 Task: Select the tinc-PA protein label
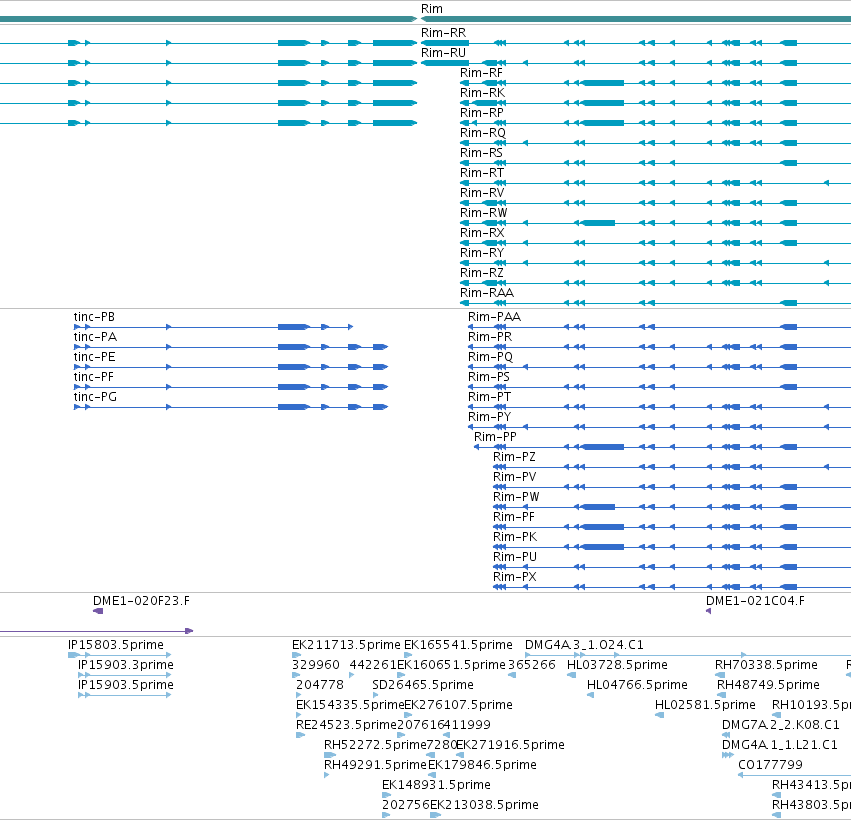click(x=96, y=337)
